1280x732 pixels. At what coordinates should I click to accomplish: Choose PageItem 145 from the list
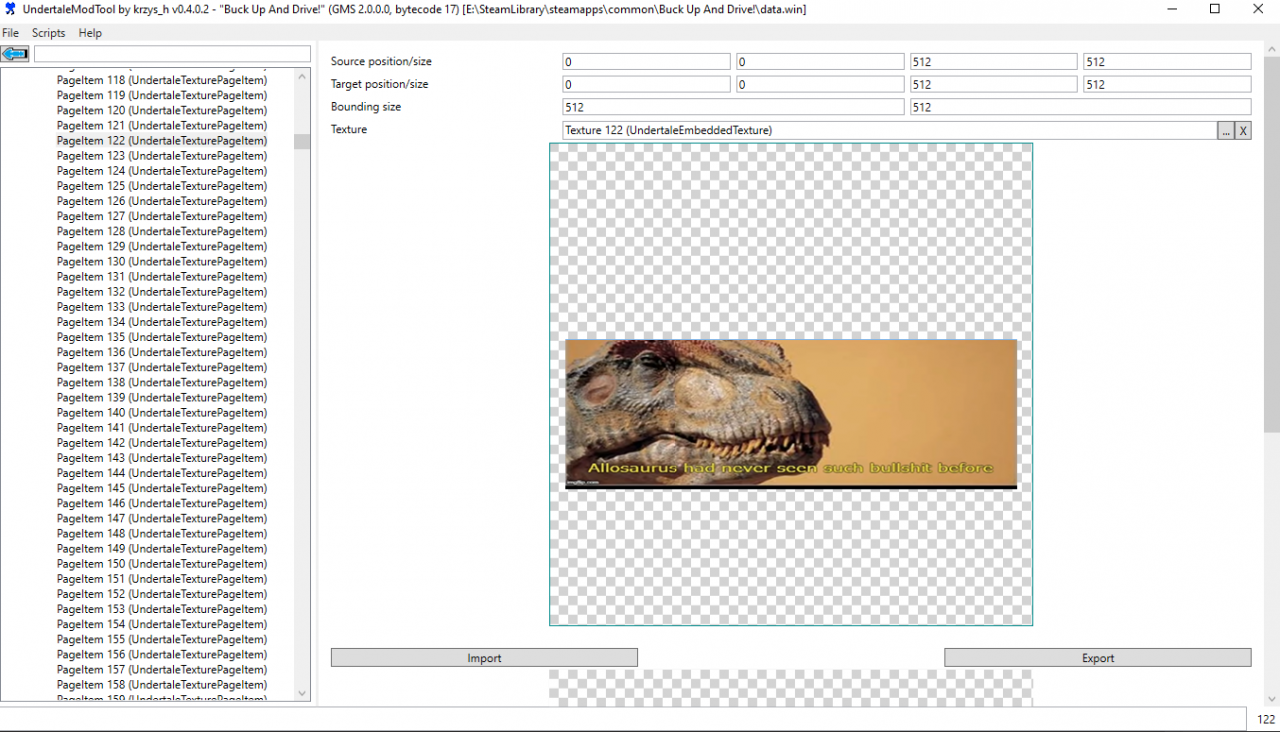pyautogui.click(x=161, y=488)
